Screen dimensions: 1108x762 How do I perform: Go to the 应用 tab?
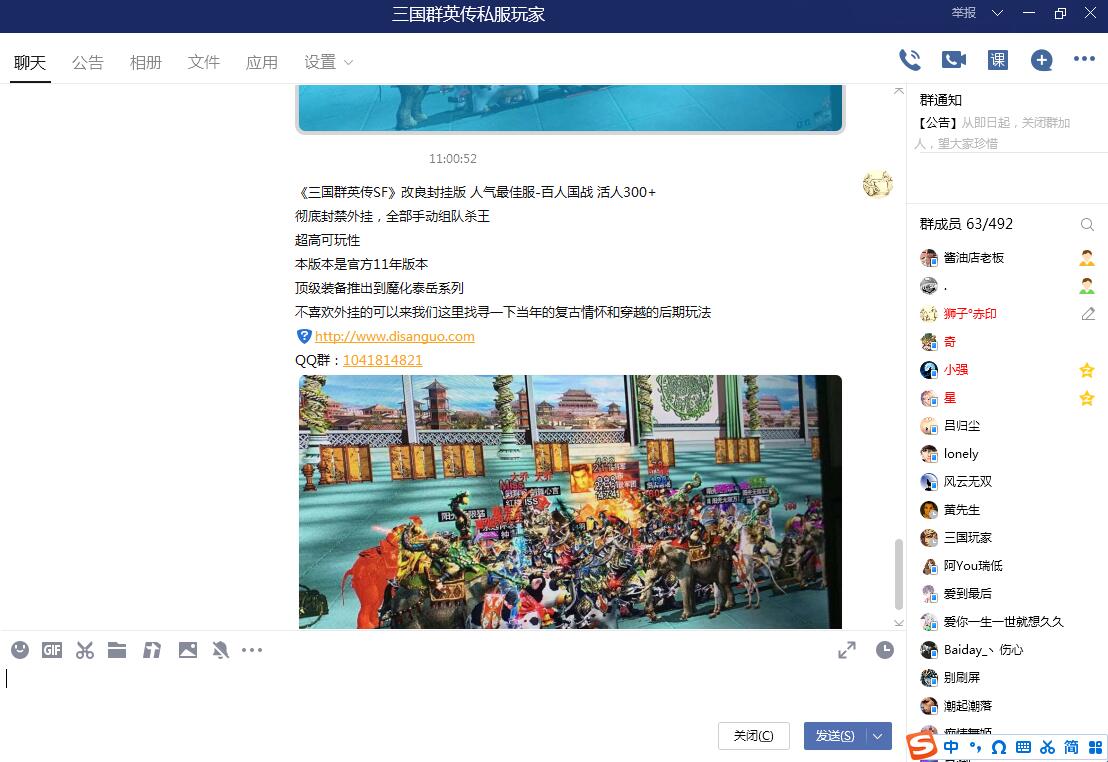click(x=261, y=62)
